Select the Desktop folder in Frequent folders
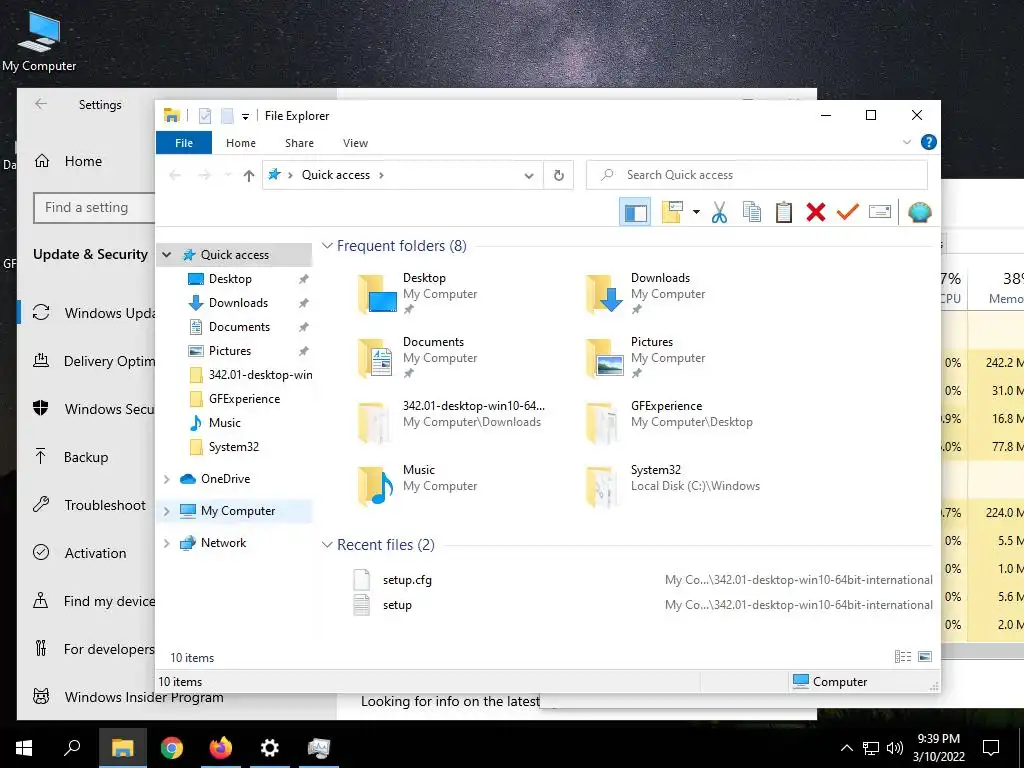The image size is (1024, 768). (418, 293)
